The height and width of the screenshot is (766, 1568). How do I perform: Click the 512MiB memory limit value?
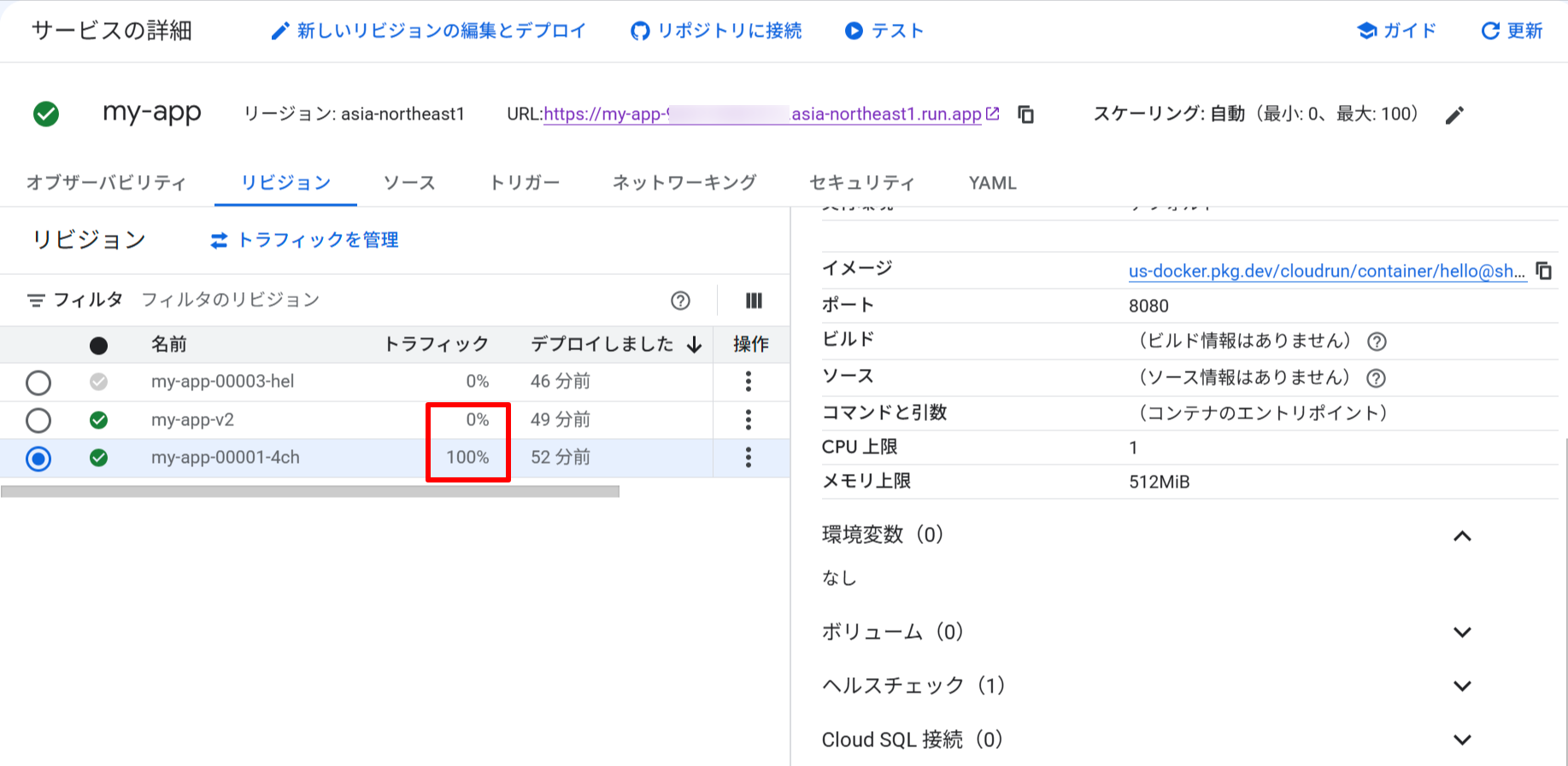coord(1160,482)
